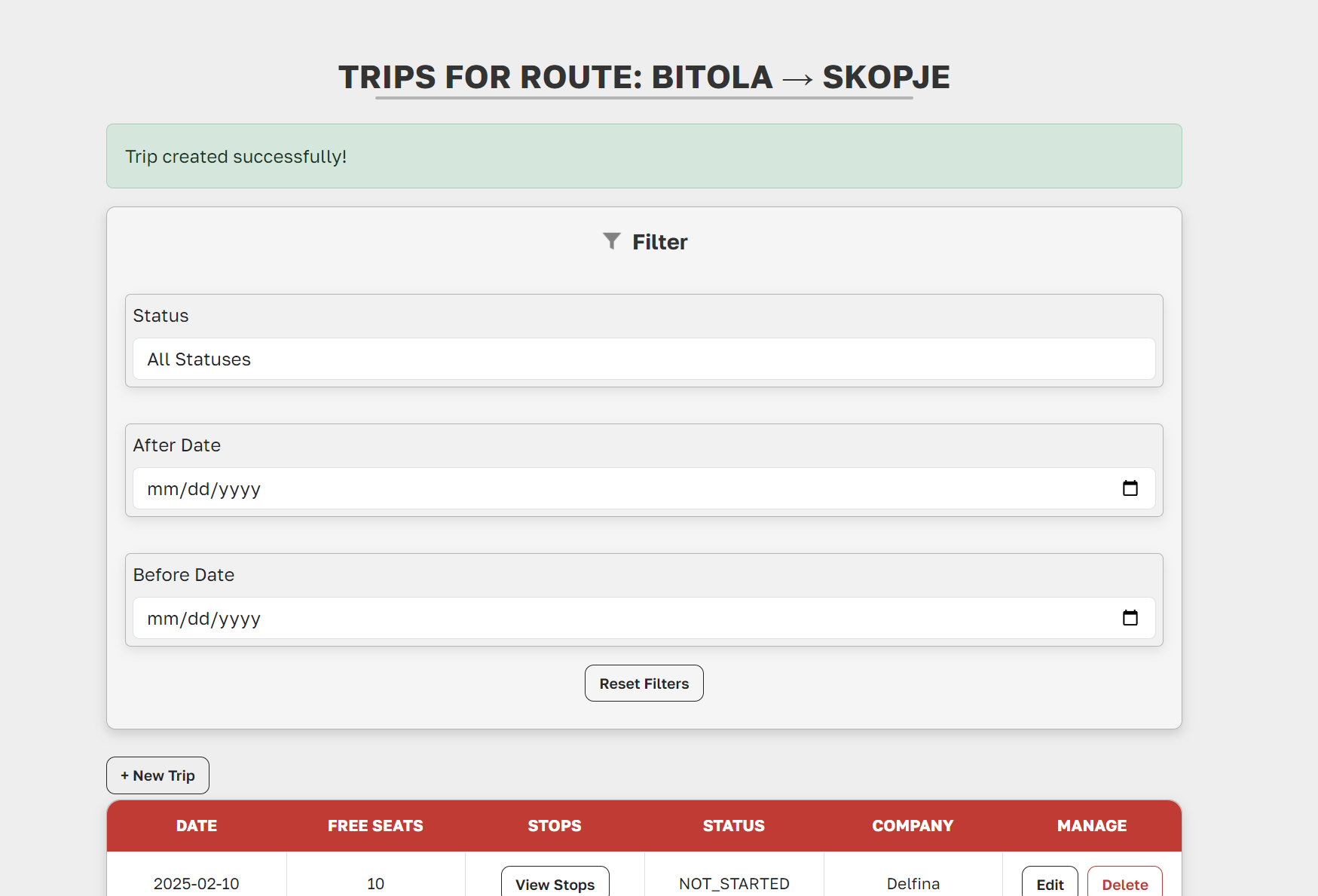1318x896 pixels.
Task: Click the DATE column header
Action: click(x=197, y=826)
